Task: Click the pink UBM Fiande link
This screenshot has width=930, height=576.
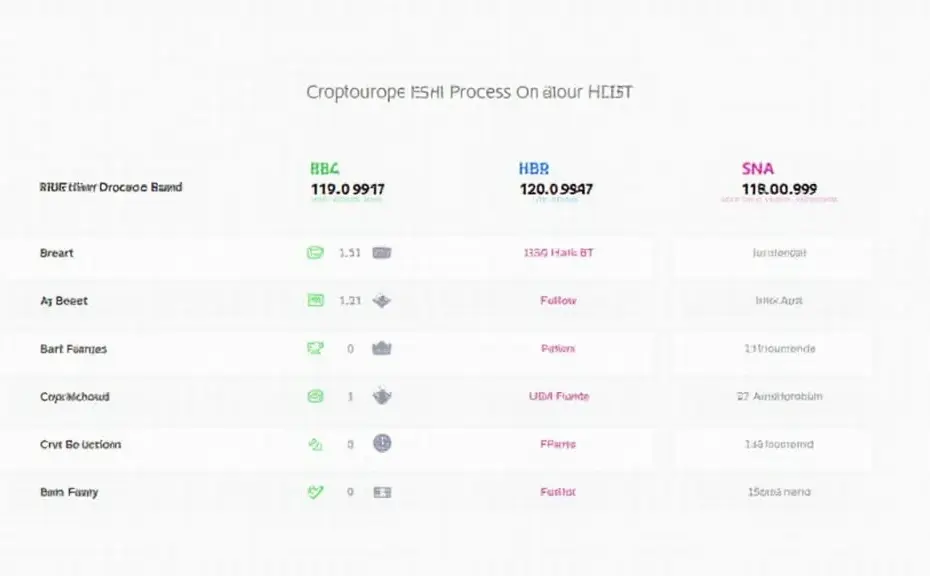Action: [559, 396]
